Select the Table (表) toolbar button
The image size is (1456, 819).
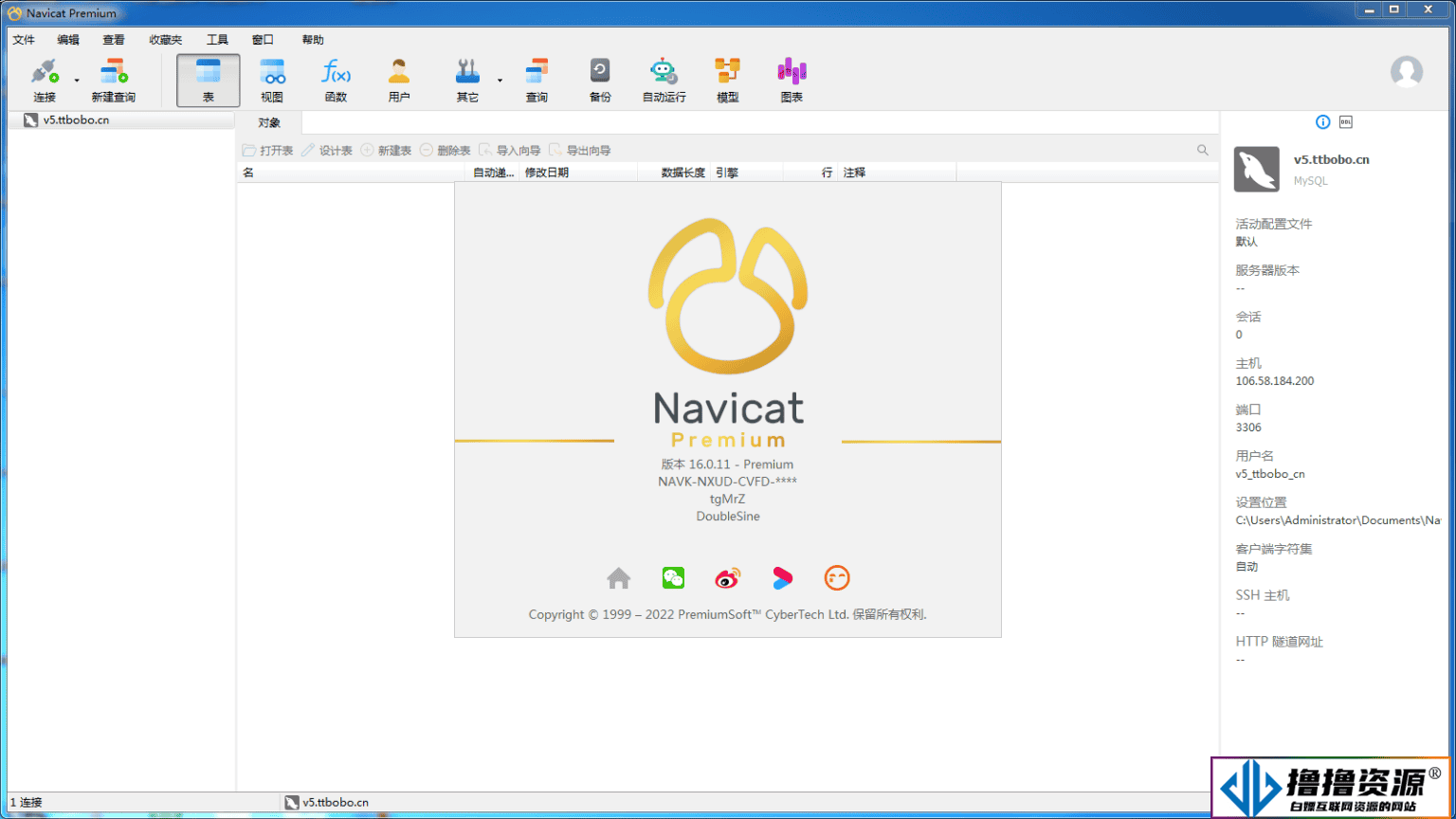pos(209,80)
